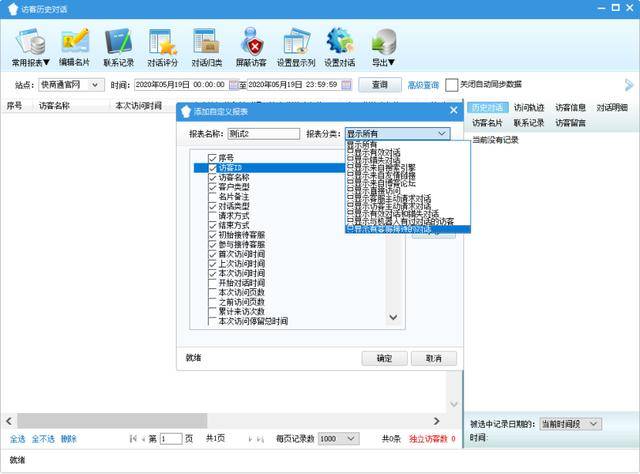Click the 屏蔽访客 shield icon

click(251, 41)
